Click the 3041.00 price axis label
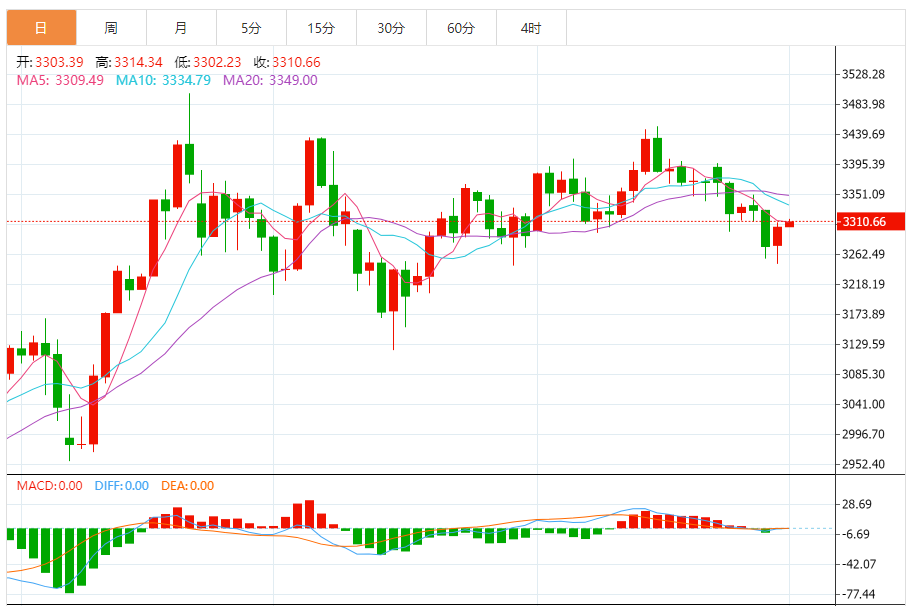Image resolution: width=910 pixels, height=606 pixels. [x=864, y=404]
